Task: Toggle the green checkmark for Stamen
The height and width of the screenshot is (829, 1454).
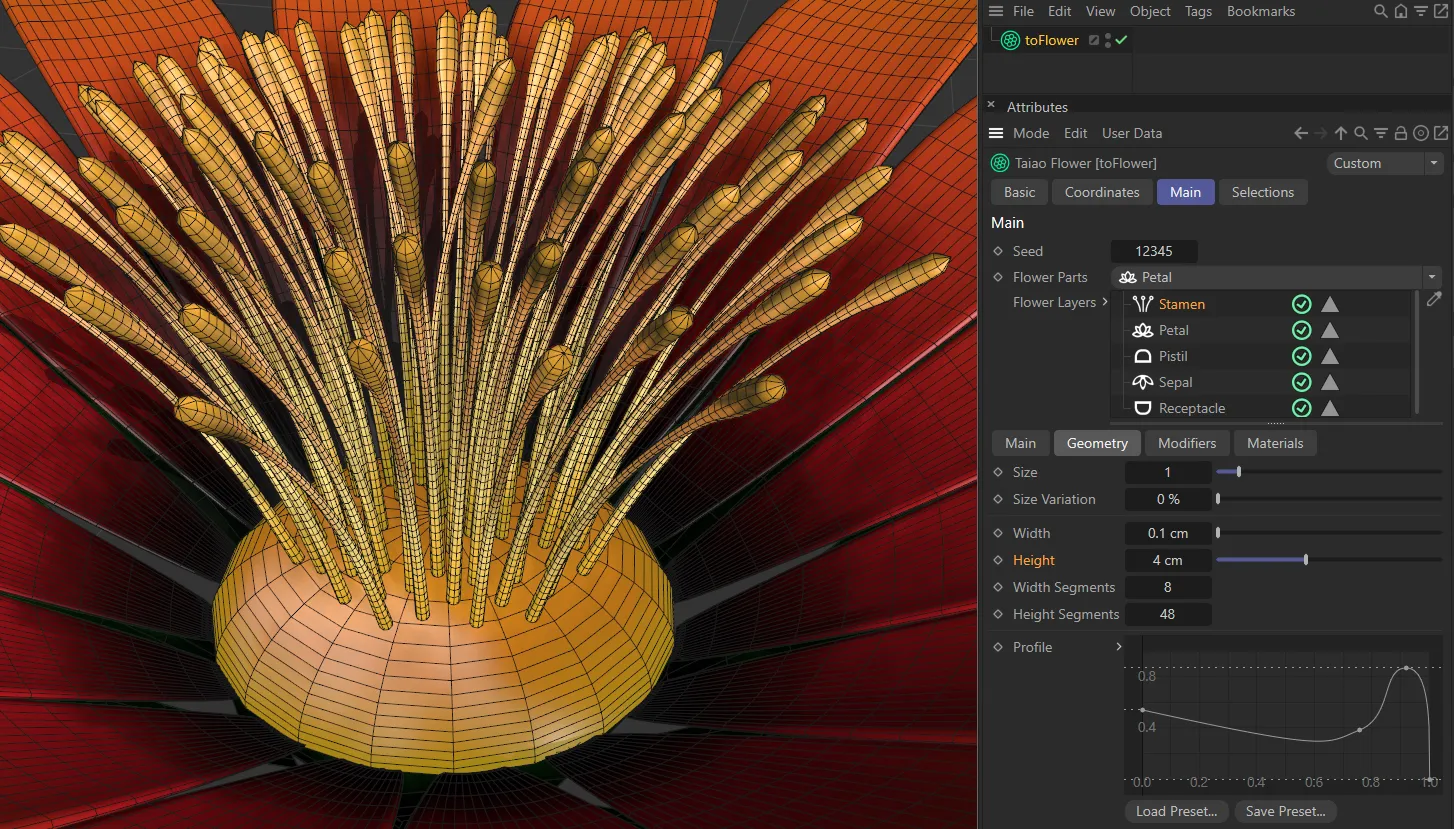Action: tap(1301, 304)
